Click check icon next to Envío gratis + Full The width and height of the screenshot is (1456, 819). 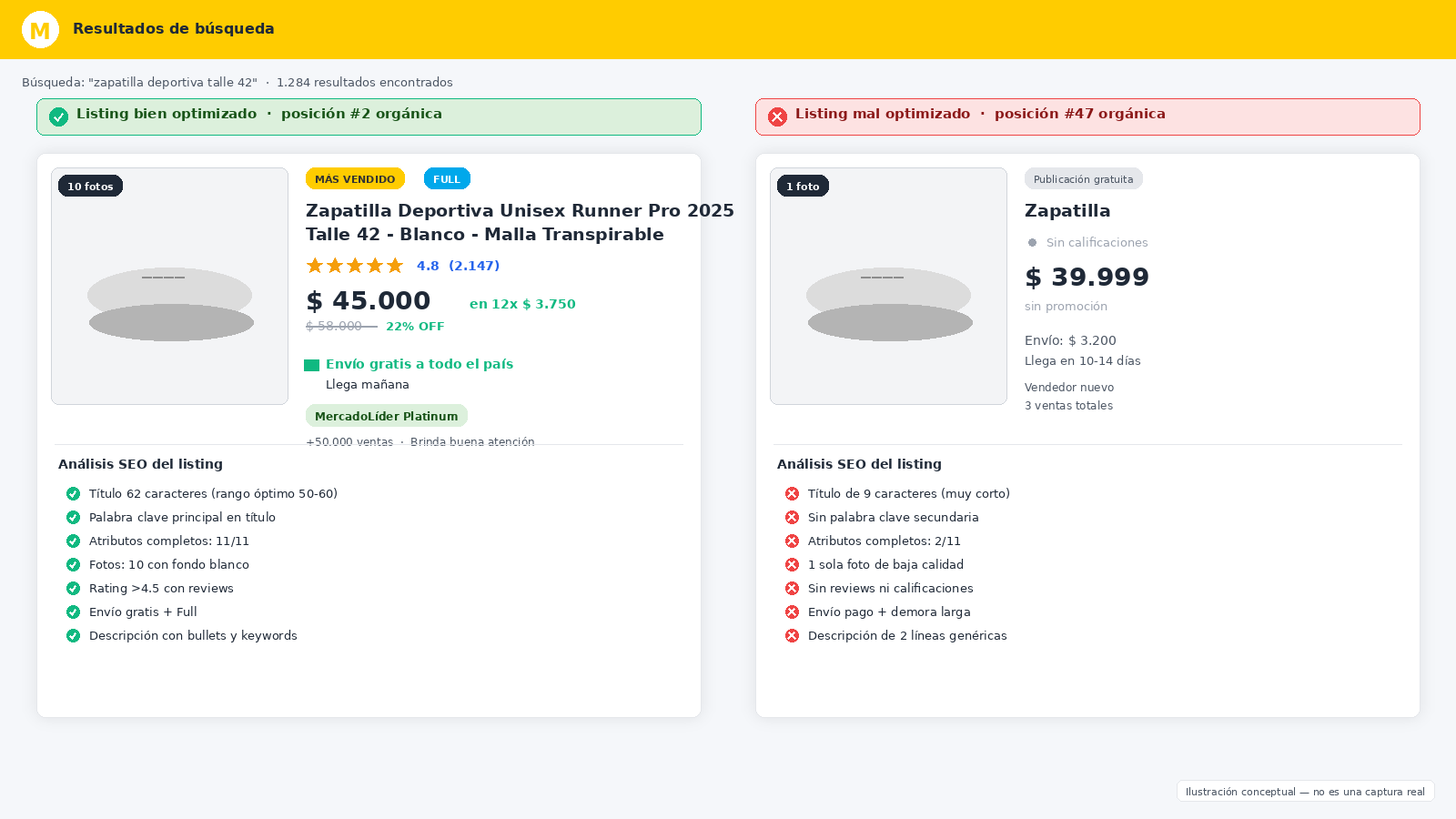click(73, 612)
